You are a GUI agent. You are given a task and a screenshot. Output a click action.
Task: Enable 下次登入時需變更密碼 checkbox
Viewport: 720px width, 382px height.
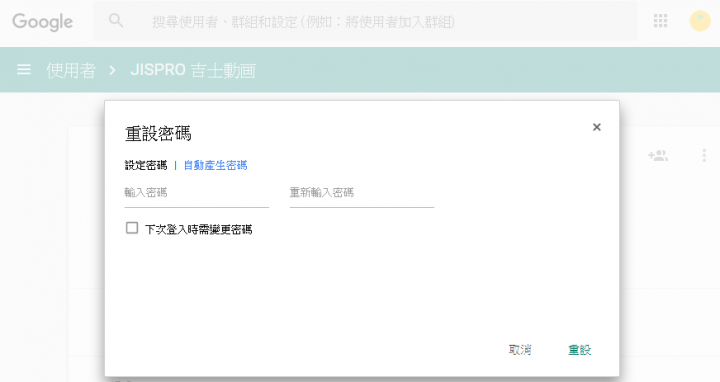pos(132,228)
